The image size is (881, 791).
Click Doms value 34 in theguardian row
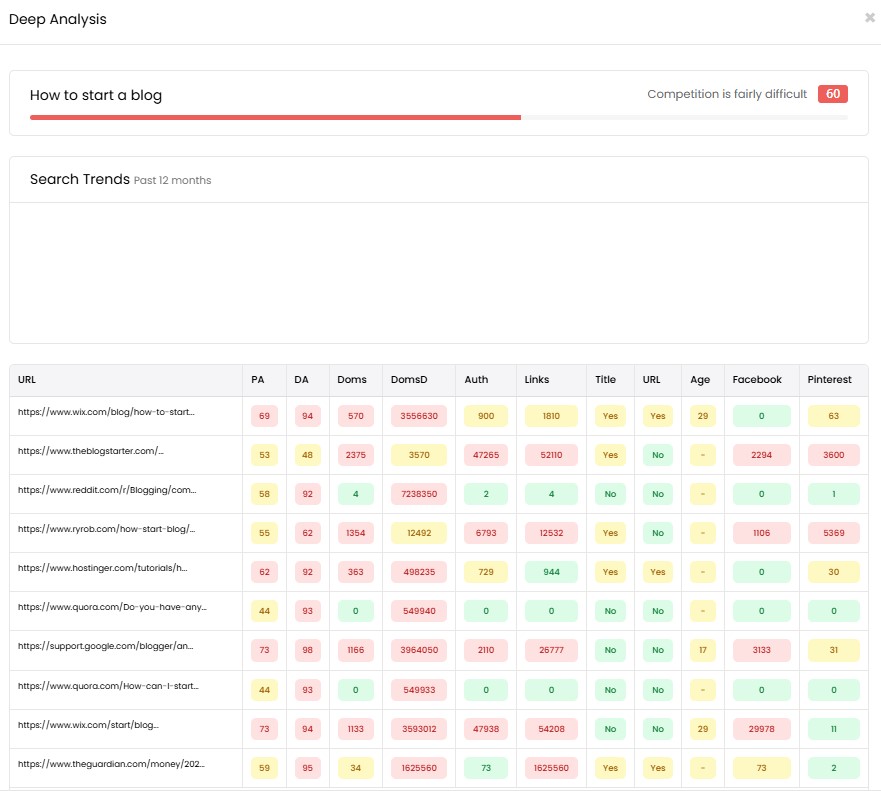356,768
